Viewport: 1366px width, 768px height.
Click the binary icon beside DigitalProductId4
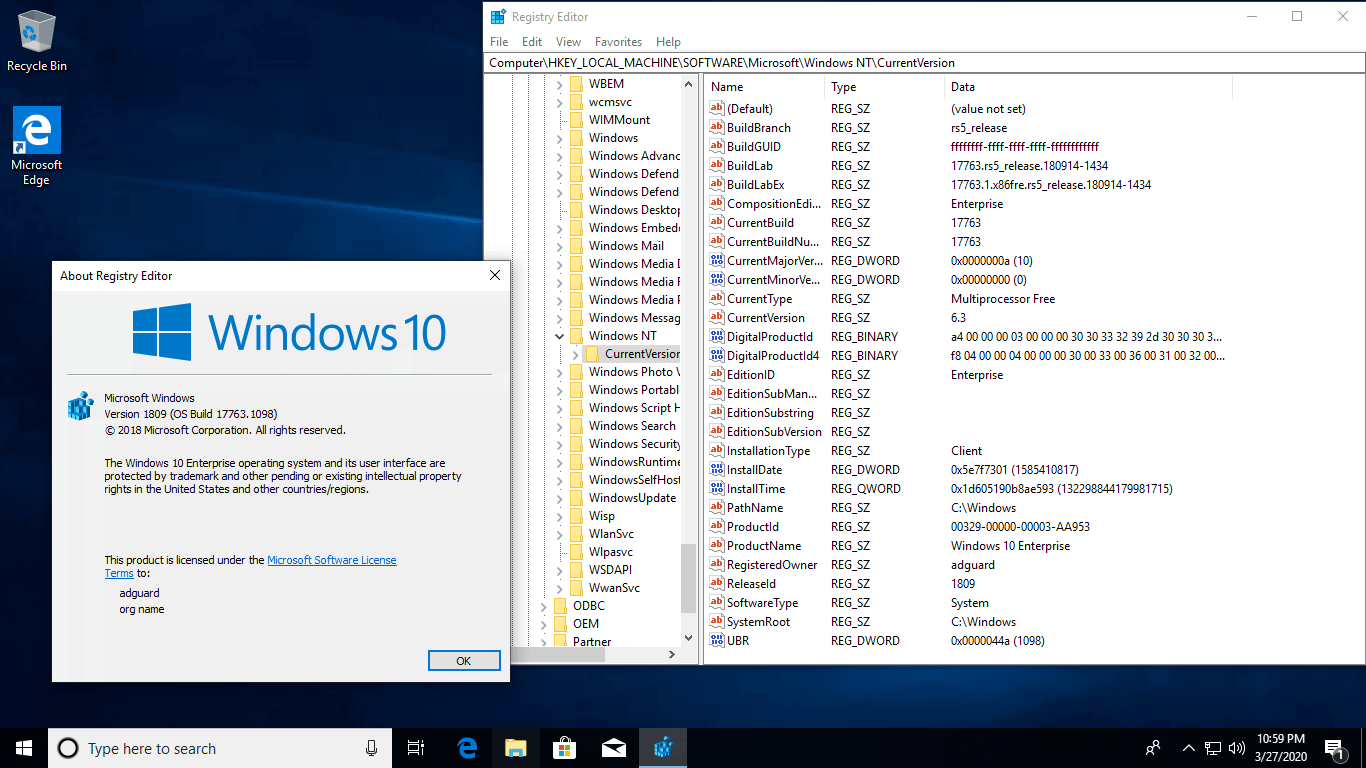click(x=716, y=355)
